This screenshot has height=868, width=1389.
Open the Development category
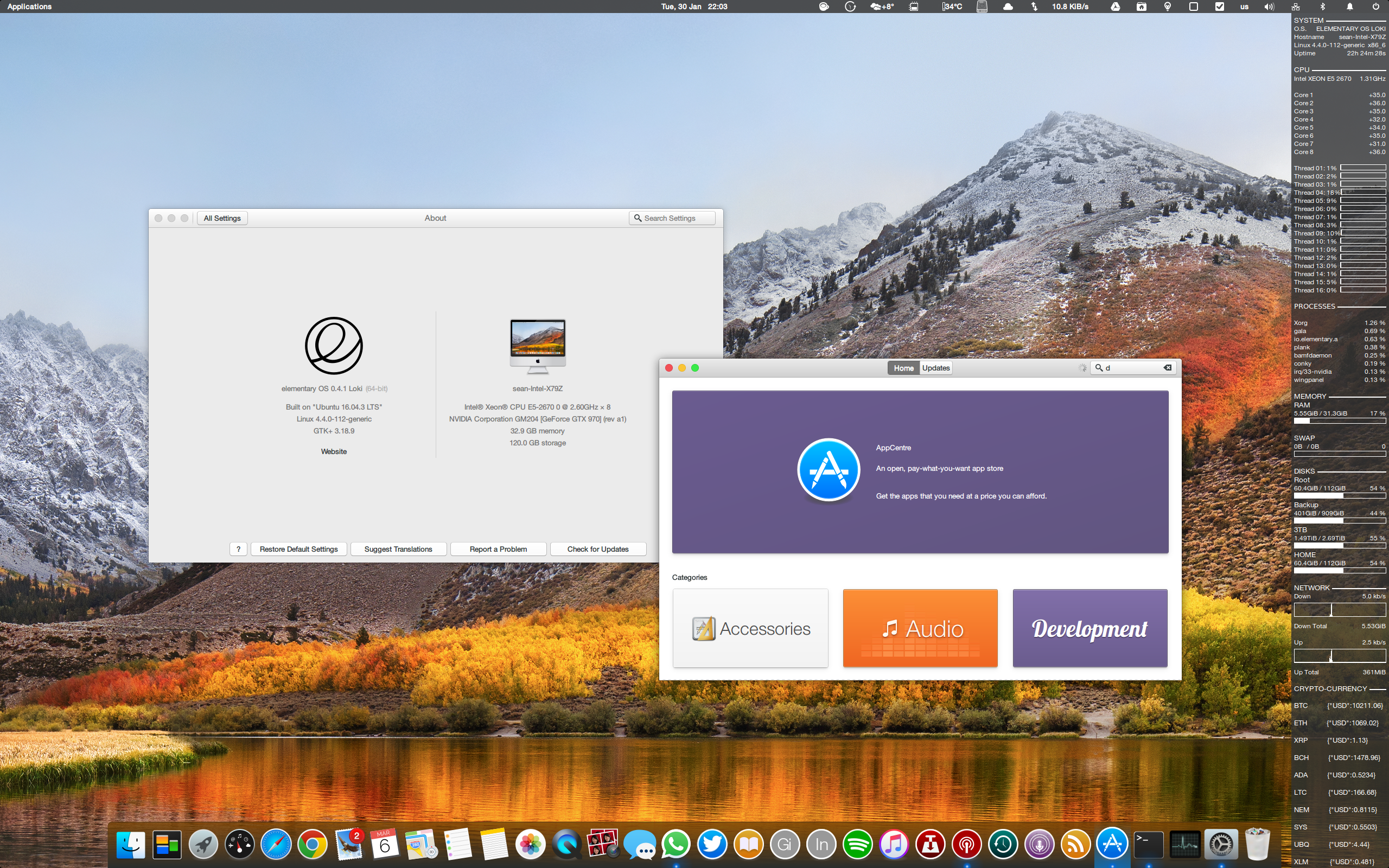click(x=1090, y=628)
